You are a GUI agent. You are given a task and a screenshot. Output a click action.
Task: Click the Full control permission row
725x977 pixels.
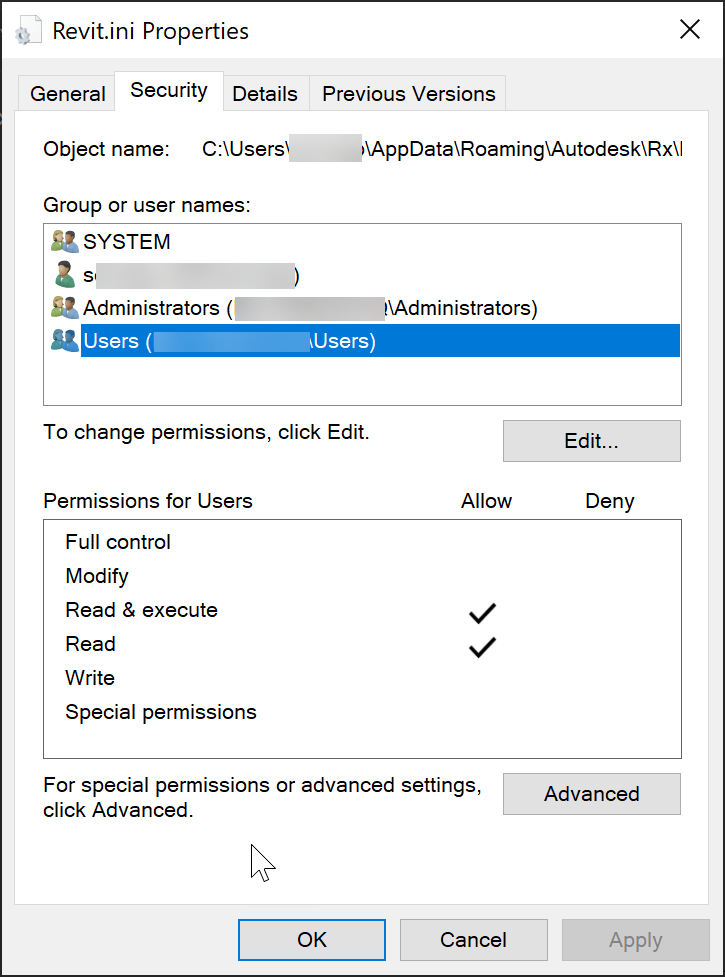118,542
